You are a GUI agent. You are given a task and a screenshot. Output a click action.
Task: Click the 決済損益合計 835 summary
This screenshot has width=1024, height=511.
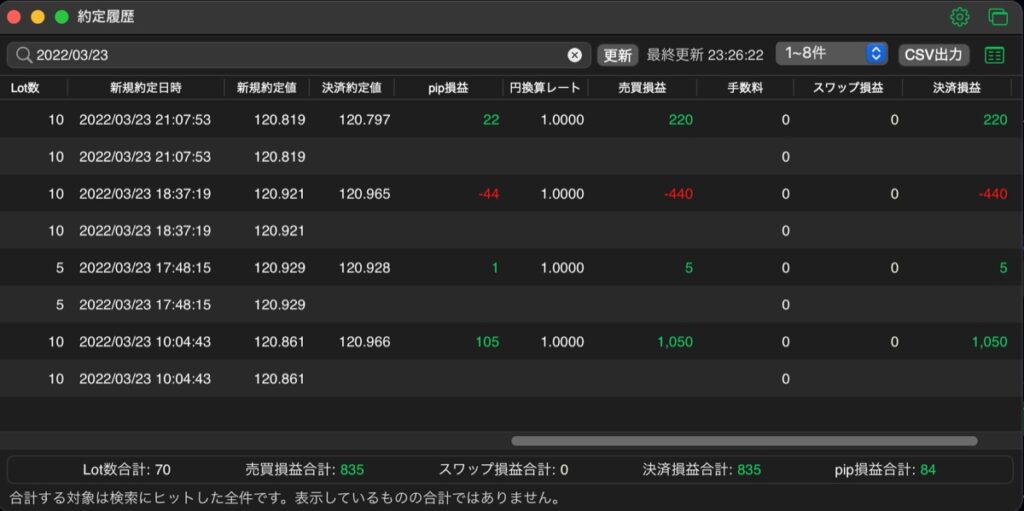point(701,469)
